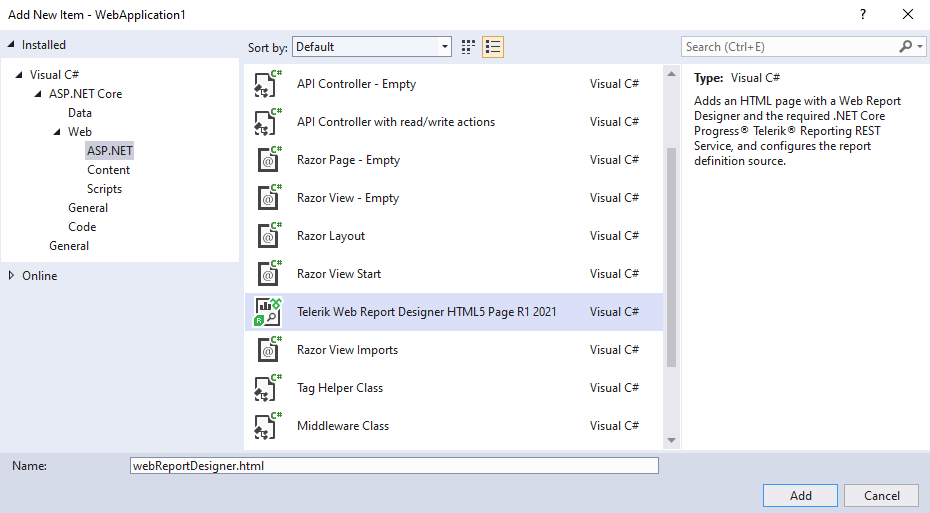Screen dimensions: 930x513
Task: Select the Code tree item
Action: (x=82, y=227)
